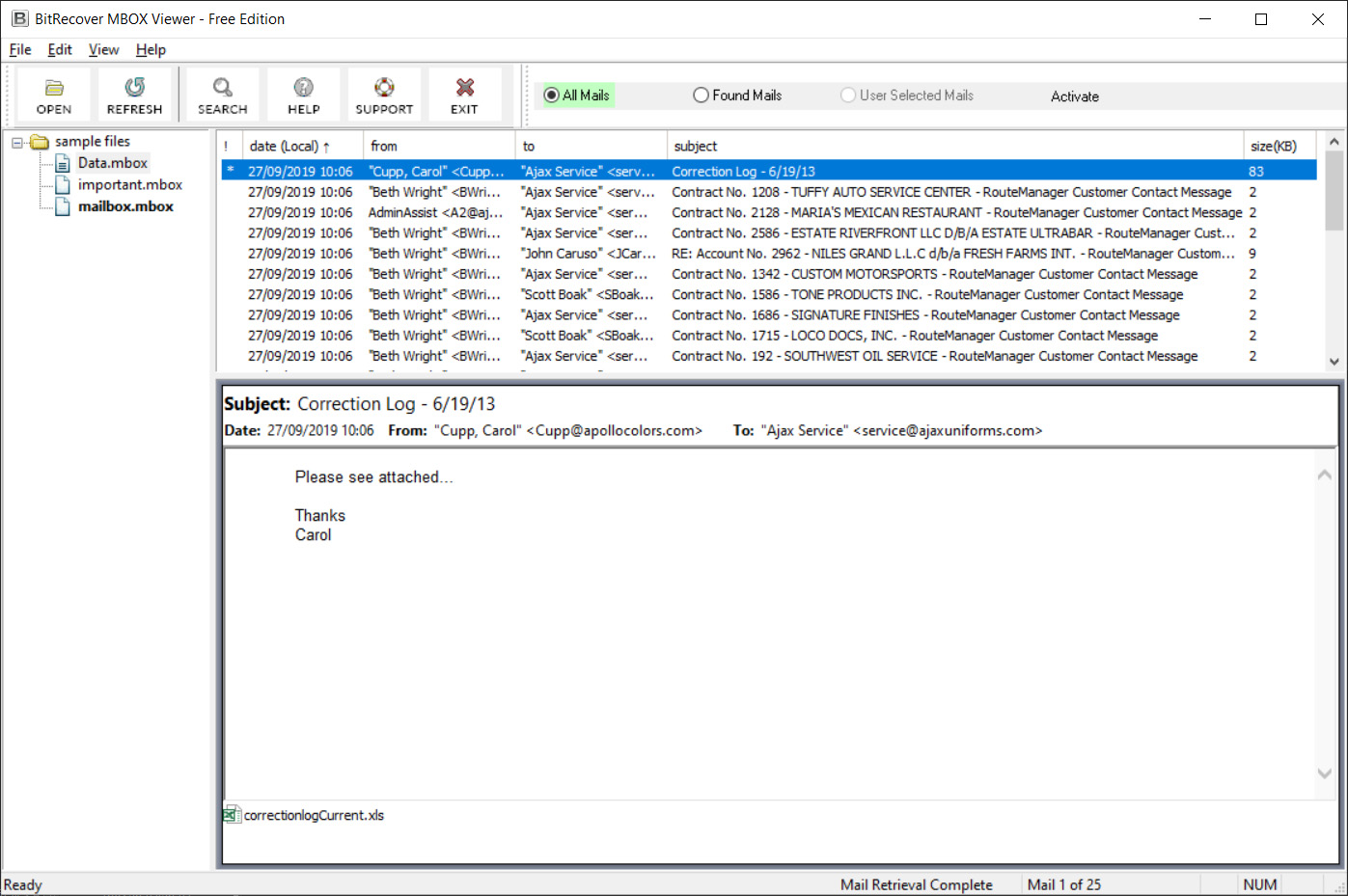Click the Excel icon of correctionlogCurrent.xls attachment
The height and width of the screenshot is (896, 1348).
click(232, 815)
